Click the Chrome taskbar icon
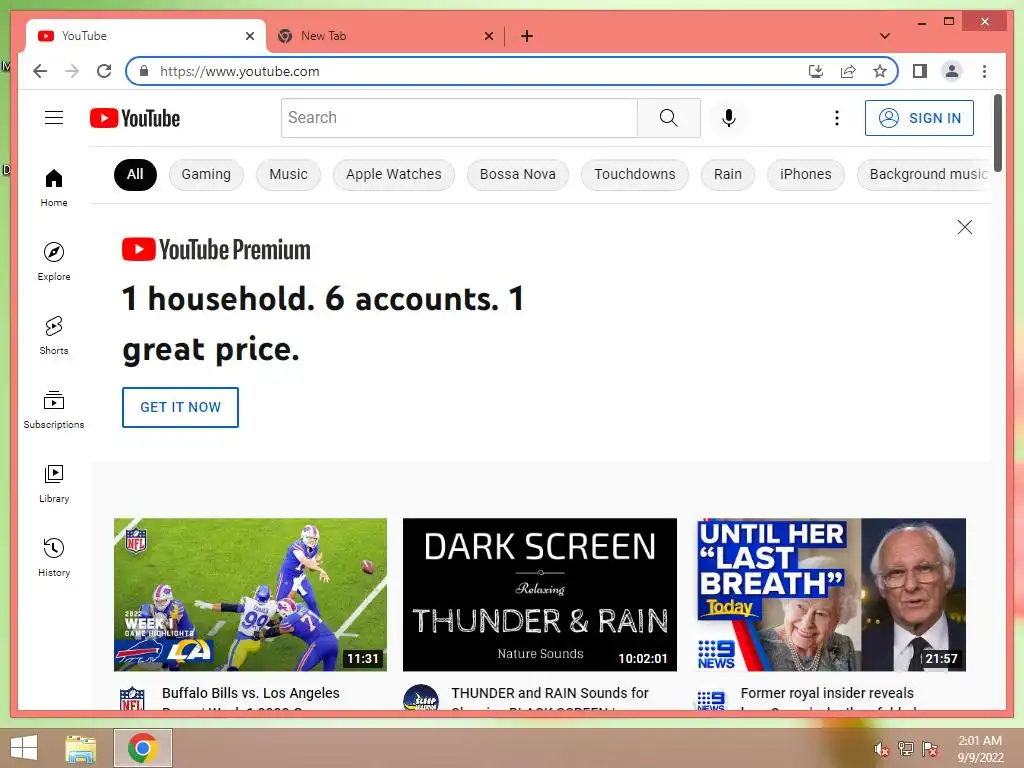Screen dimensions: 1024x768 [x=142, y=748]
